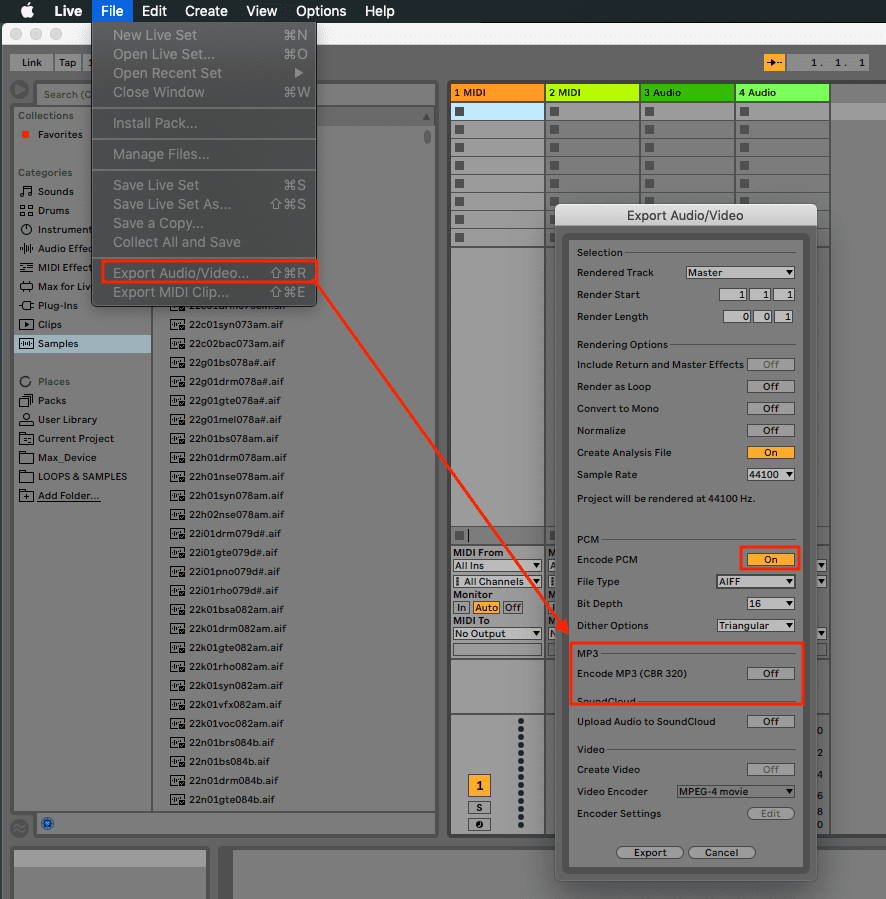Image resolution: width=886 pixels, height=899 pixels.
Task: Click the track 1 clip stop button
Action: click(x=459, y=536)
